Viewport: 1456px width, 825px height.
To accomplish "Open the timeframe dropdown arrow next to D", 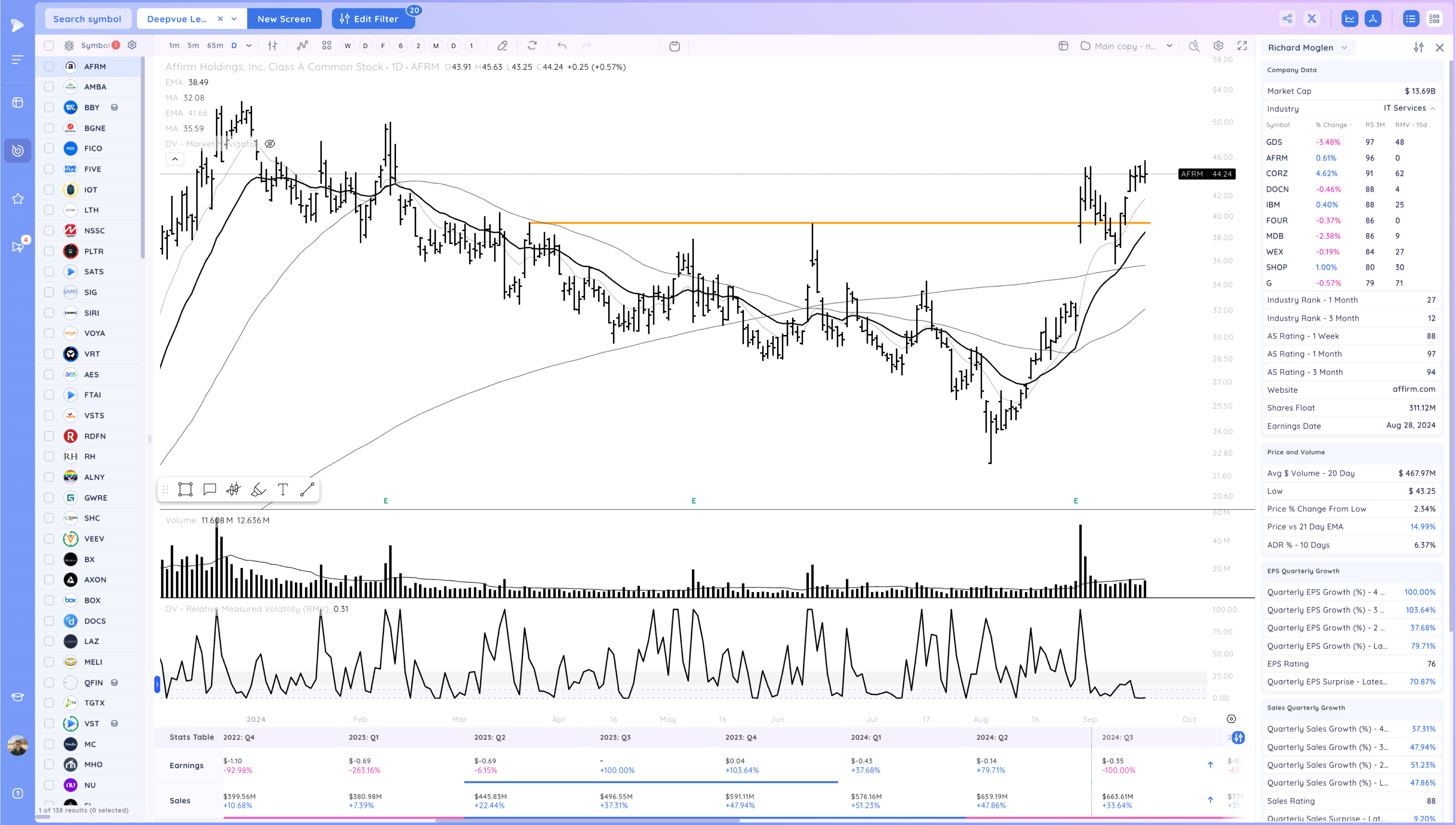I will 249,46.
